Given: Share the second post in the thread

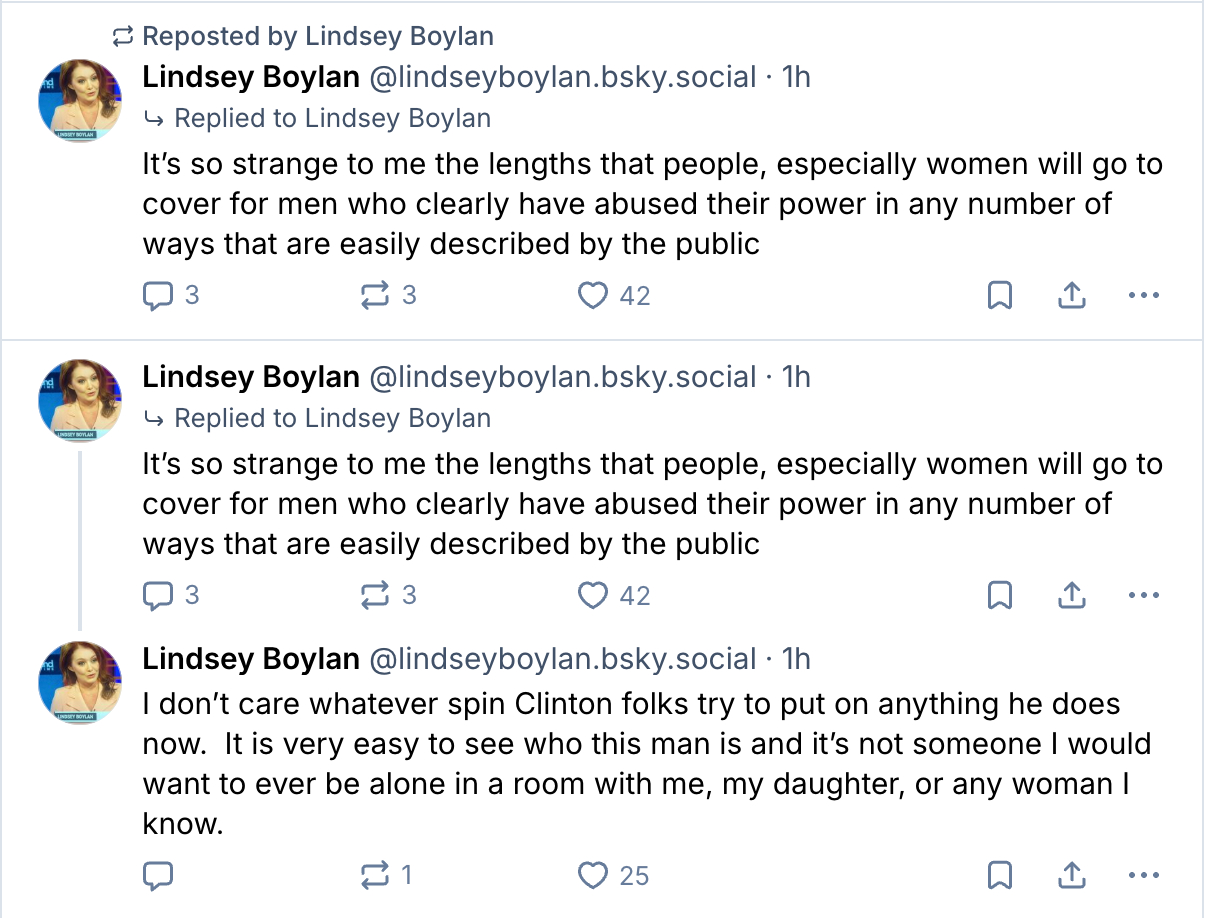Looking at the screenshot, I should point(1071,595).
